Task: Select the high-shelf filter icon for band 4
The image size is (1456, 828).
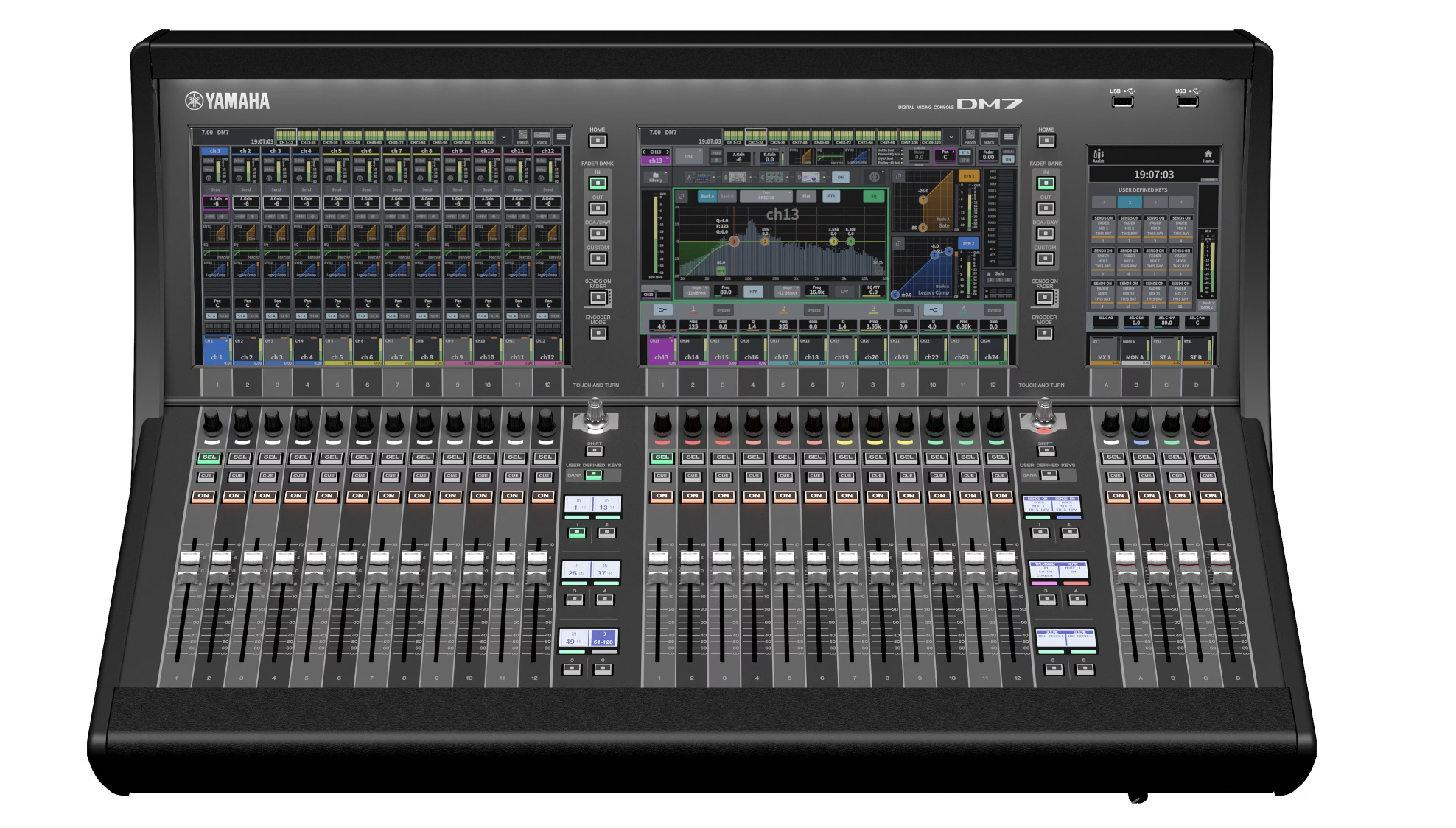Action: pos(934,310)
